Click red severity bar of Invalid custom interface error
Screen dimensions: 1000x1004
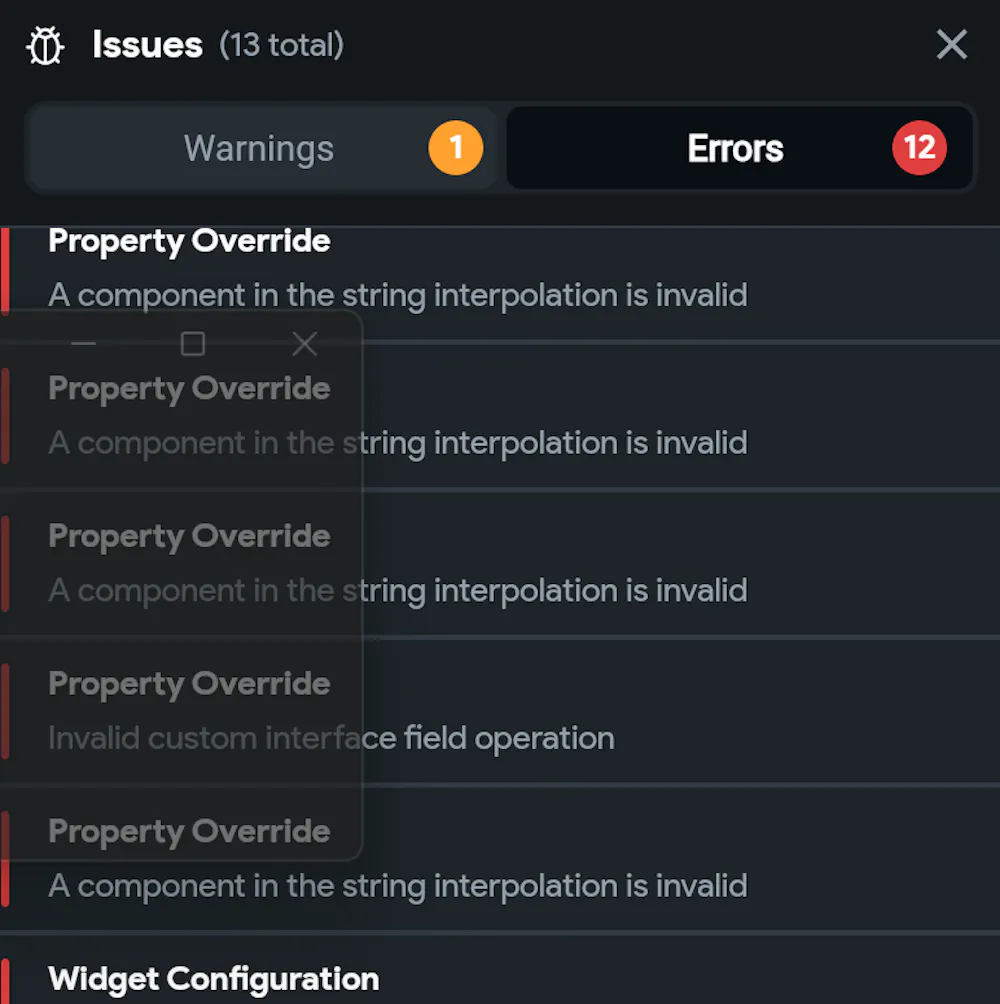5,712
